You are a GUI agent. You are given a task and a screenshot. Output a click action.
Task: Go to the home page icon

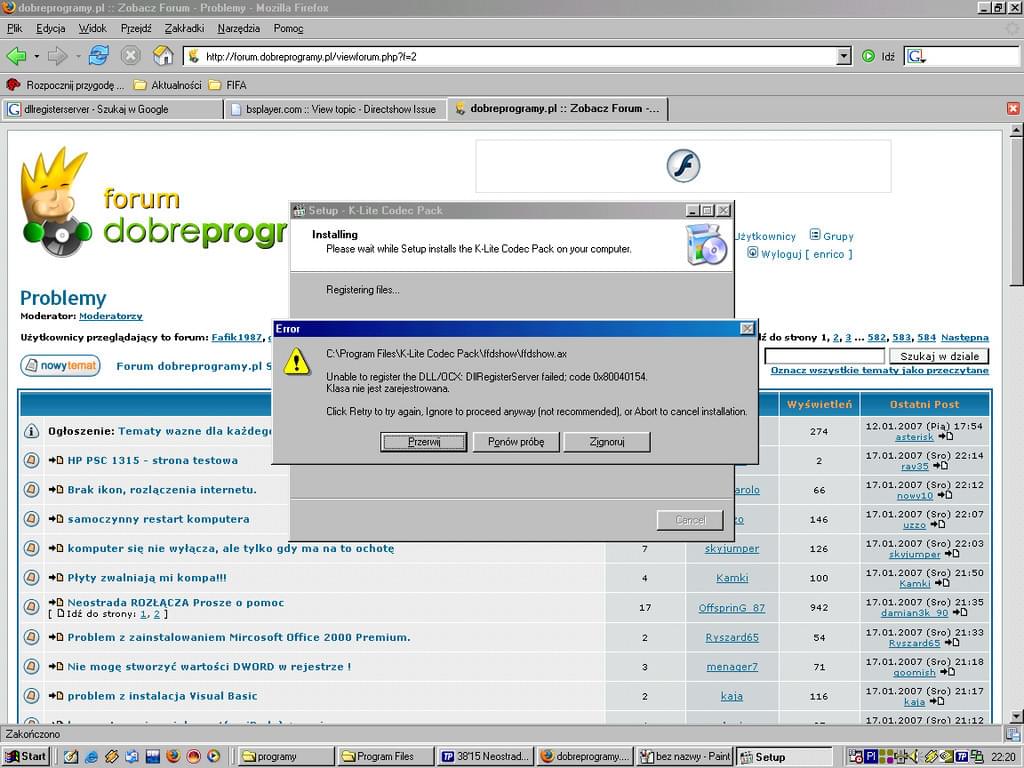tap(163, 56)
